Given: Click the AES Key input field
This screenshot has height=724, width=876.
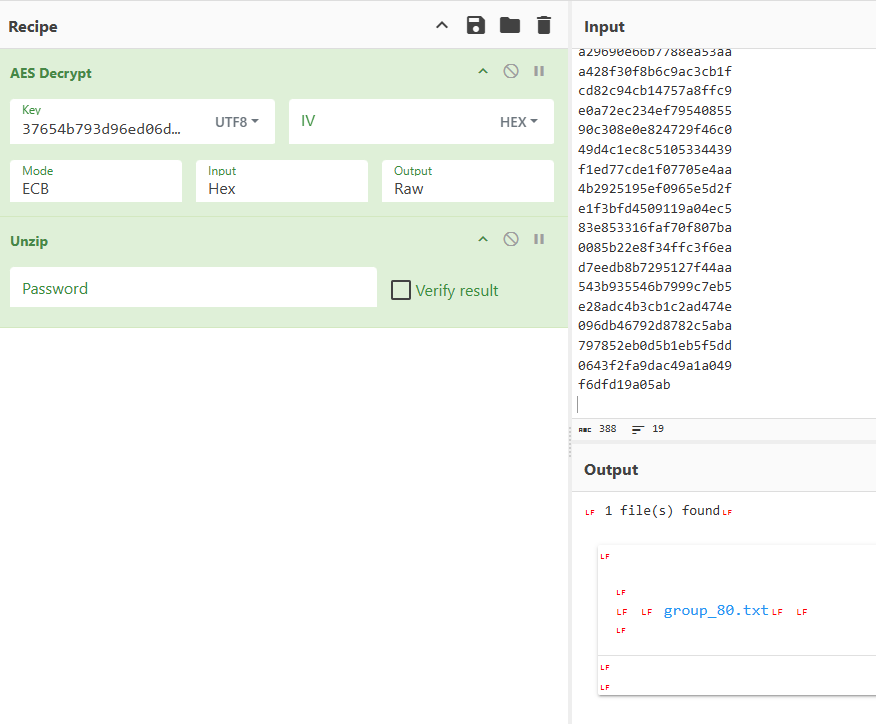Looking at the screenshot, I should coord(105,128).
